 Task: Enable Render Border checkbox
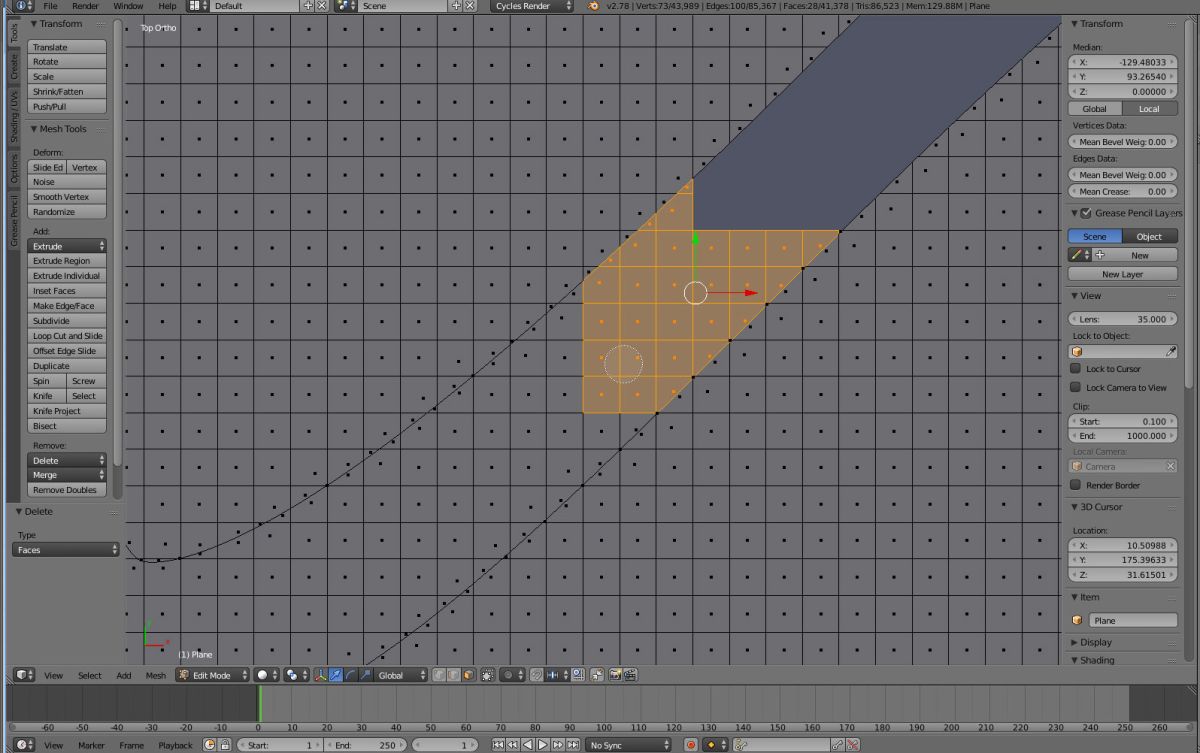pyautogui.click(x=1076, y=485)
